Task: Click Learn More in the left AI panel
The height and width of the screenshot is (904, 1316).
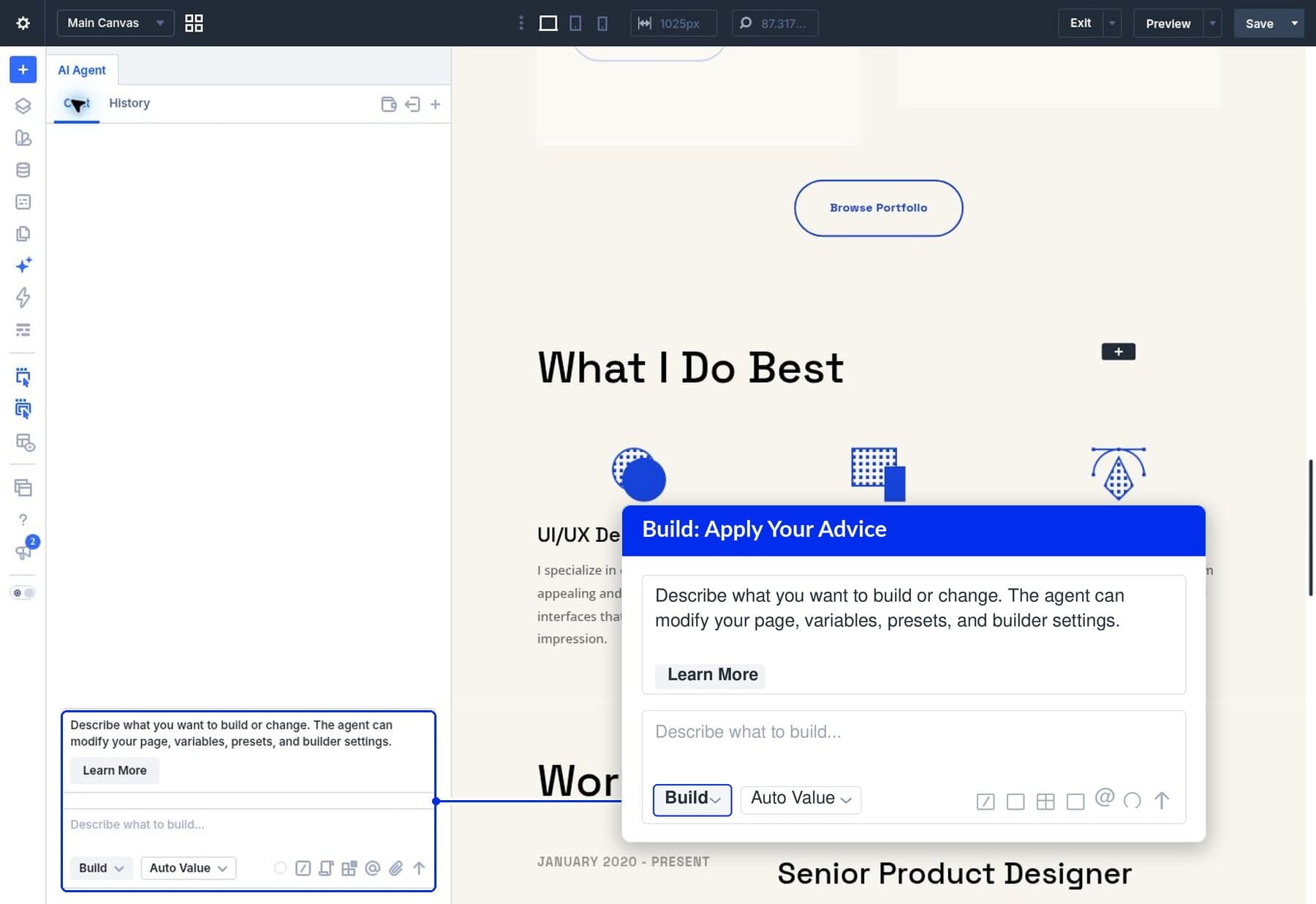Action: click(115, 770)
